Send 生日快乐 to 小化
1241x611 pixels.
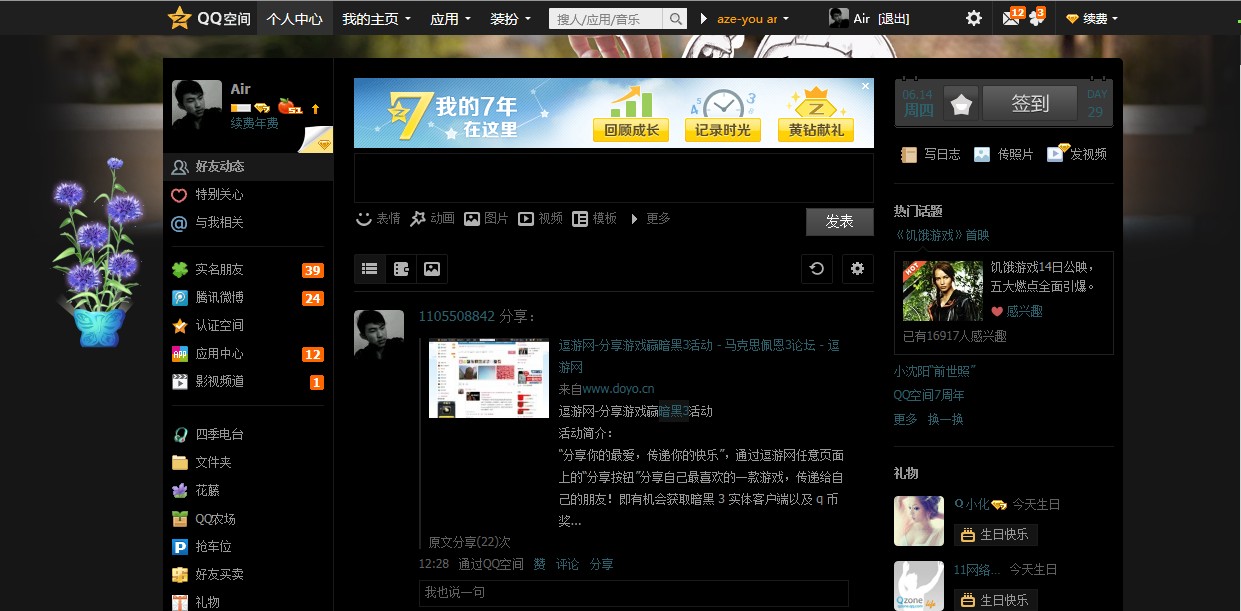click(x=995, y=535)
